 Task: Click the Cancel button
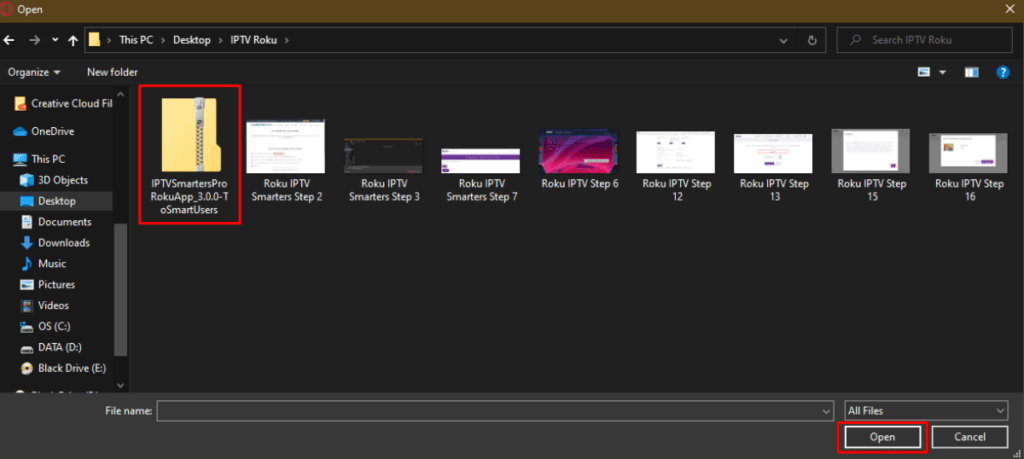[x=969, y=437]
